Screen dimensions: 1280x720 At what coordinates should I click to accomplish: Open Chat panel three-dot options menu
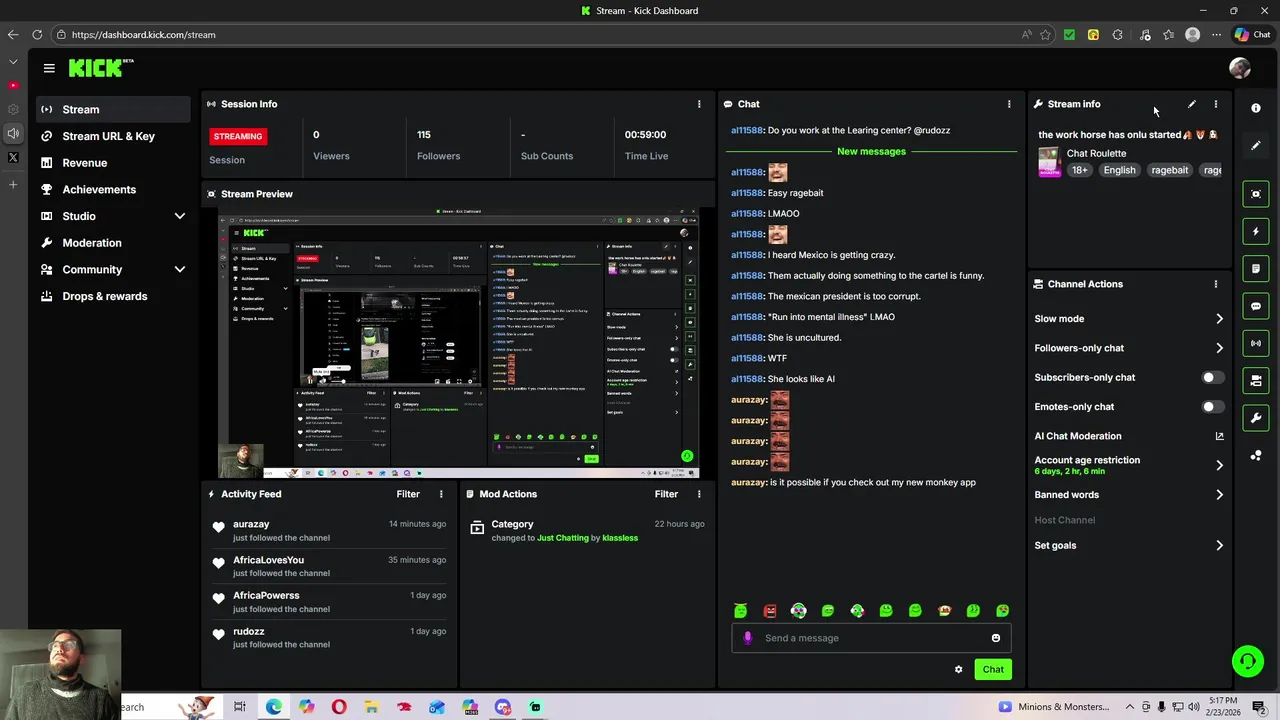pyautogui.click(x=1009, y=104)
